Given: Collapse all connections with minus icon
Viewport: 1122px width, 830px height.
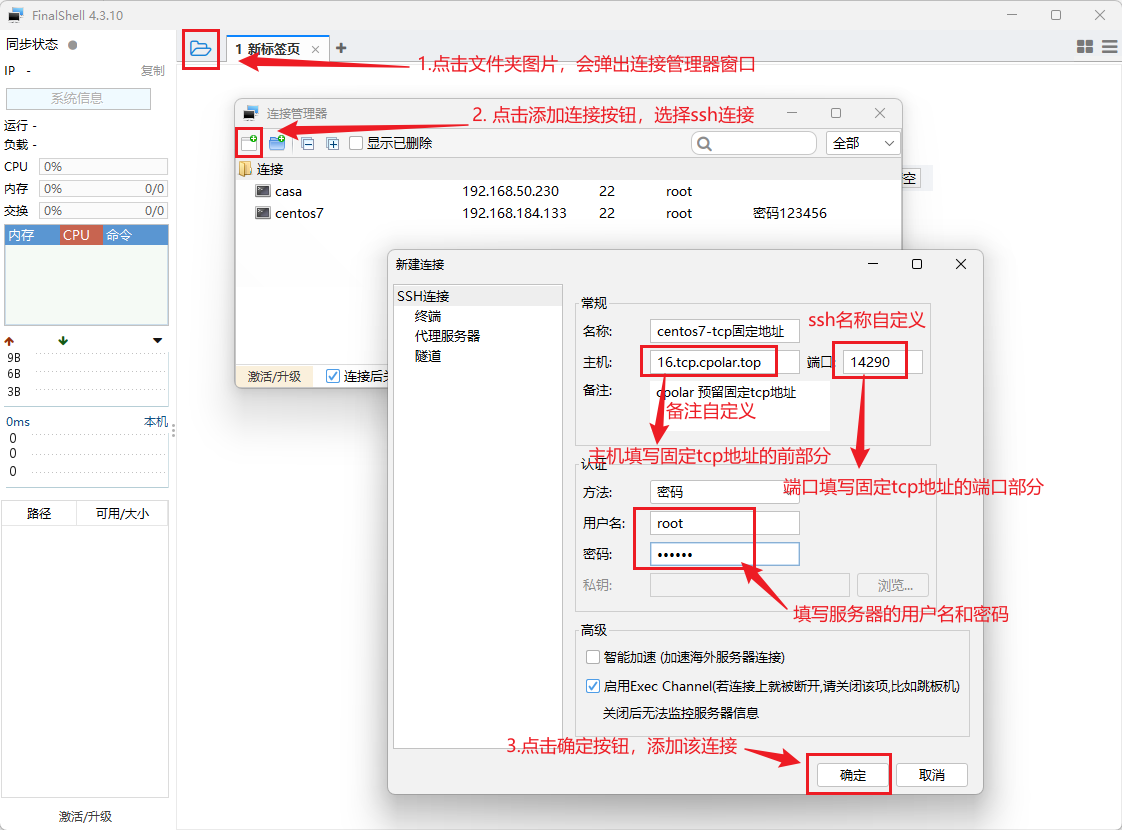Looking at the screenshot, I should pyautogui.click(x=308, y=144).
